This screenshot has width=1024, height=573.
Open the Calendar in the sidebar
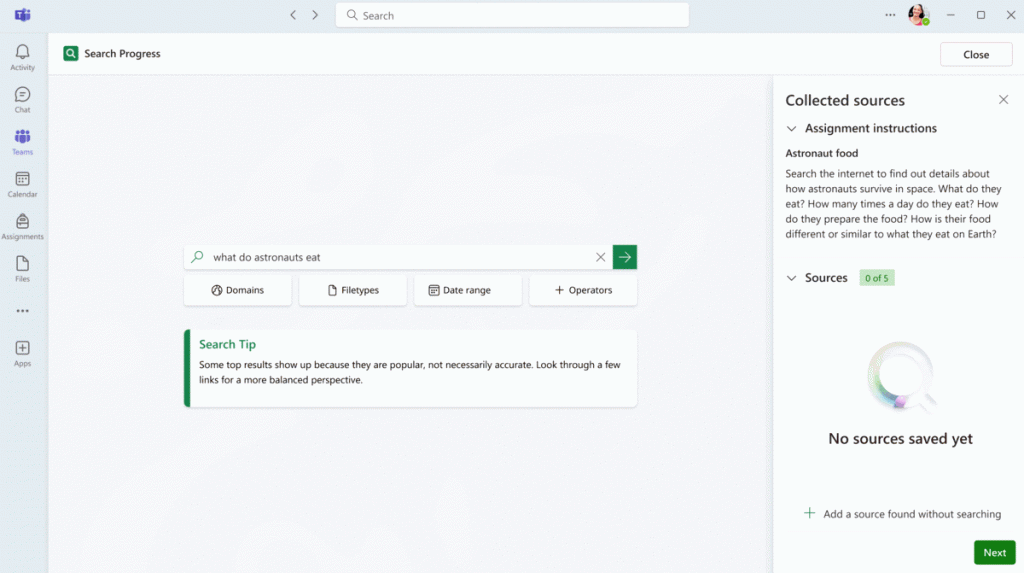pyautogui.click(x=22, y=184)
